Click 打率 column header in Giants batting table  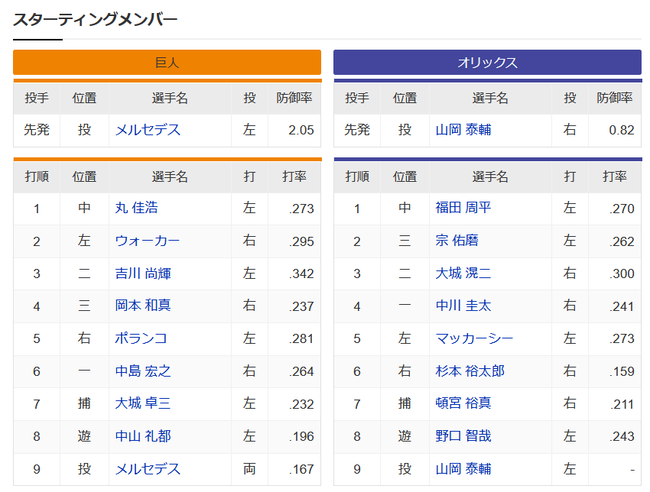pyautogui.click(x=294, y=177)
